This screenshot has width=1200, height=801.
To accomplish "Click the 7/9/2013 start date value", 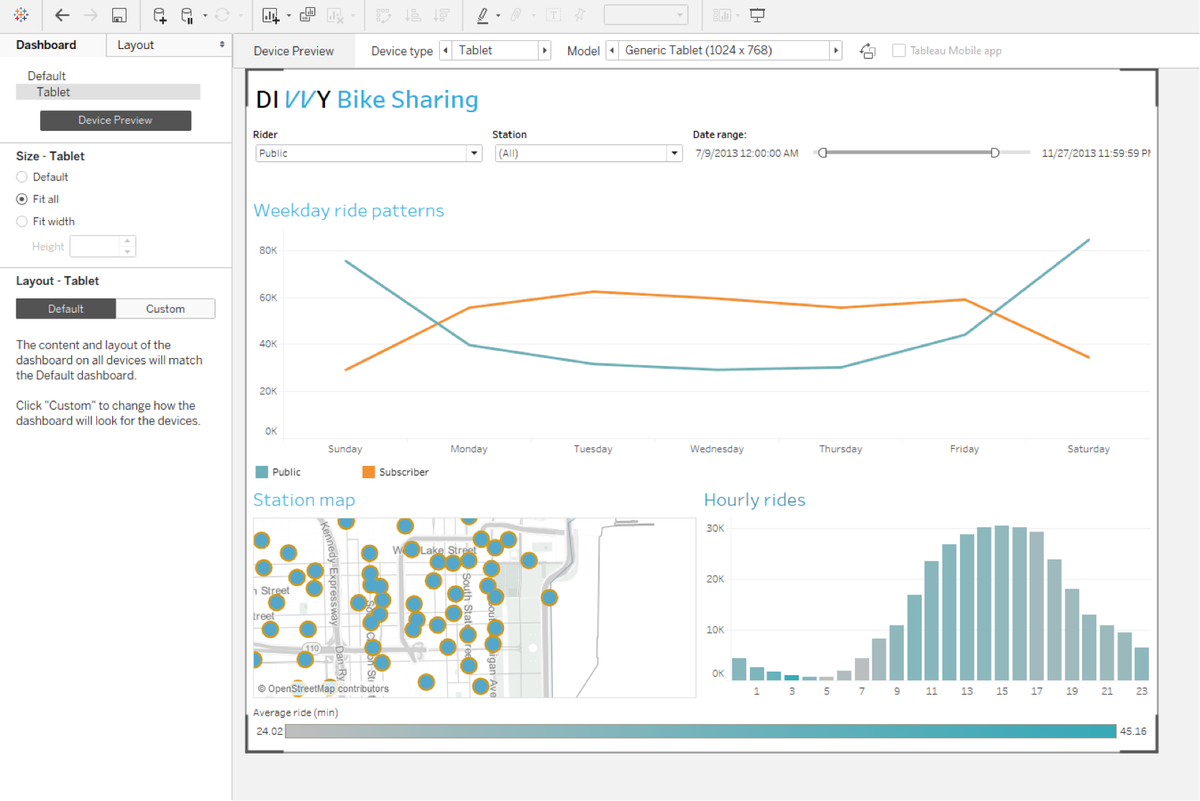I will [x=746, y=153].
